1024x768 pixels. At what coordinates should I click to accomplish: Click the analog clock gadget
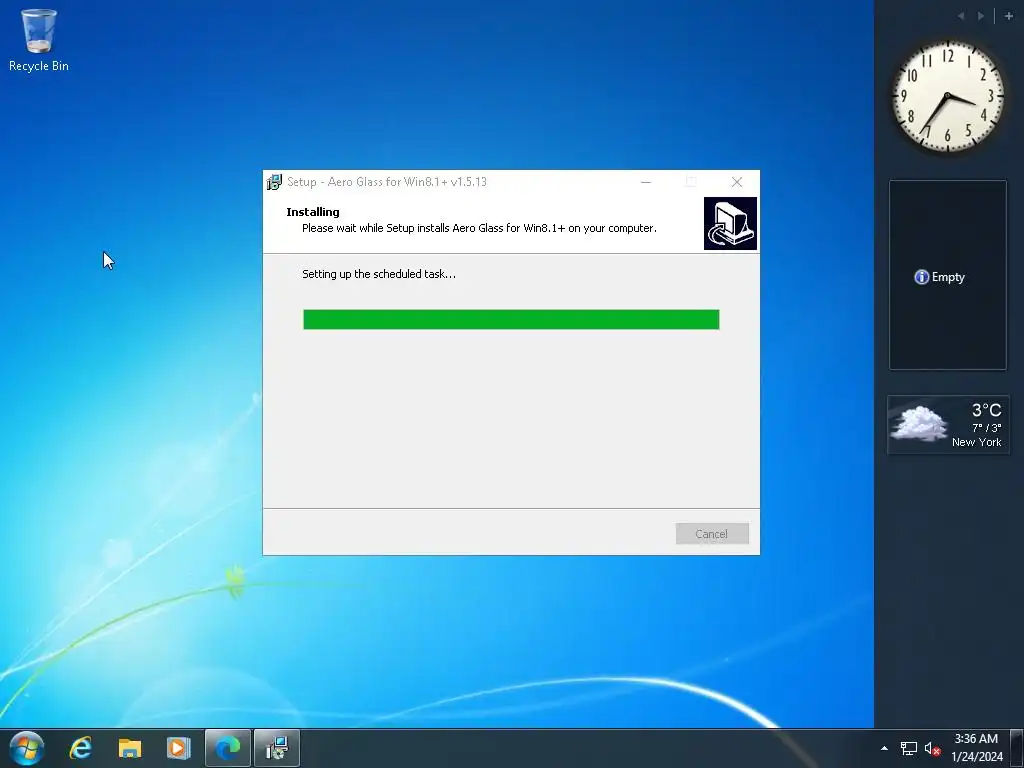[948, 97]
